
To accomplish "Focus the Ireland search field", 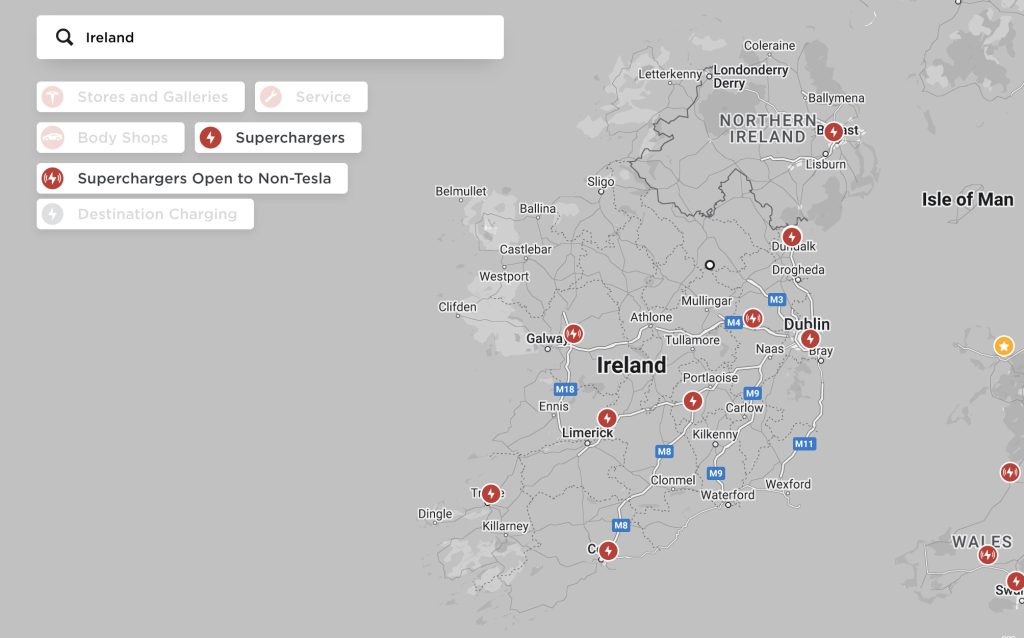I will click(270, 37).
